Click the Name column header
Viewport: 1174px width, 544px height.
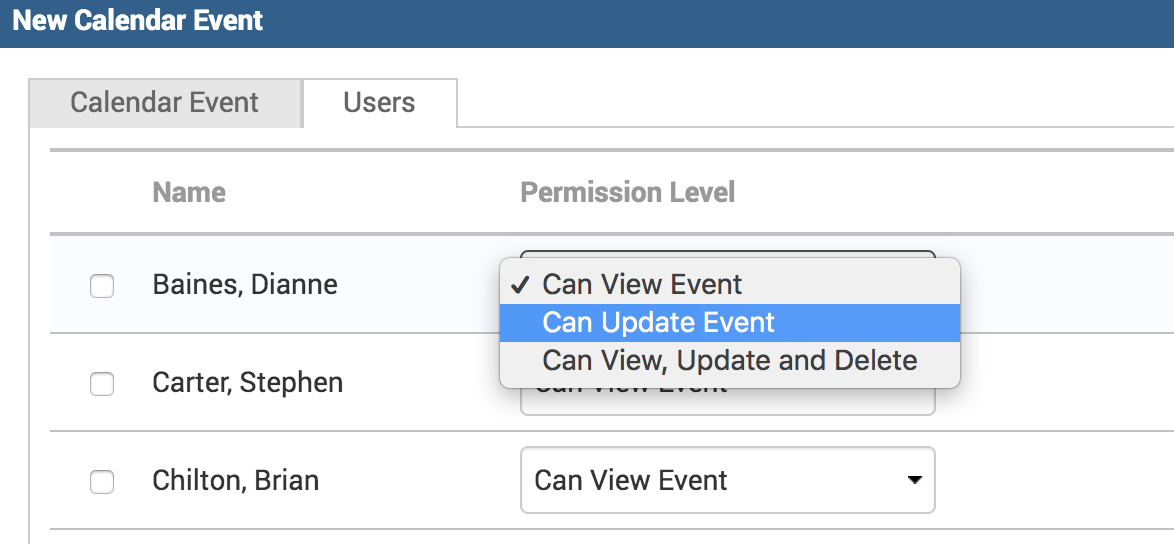click(x=189, y=192)
